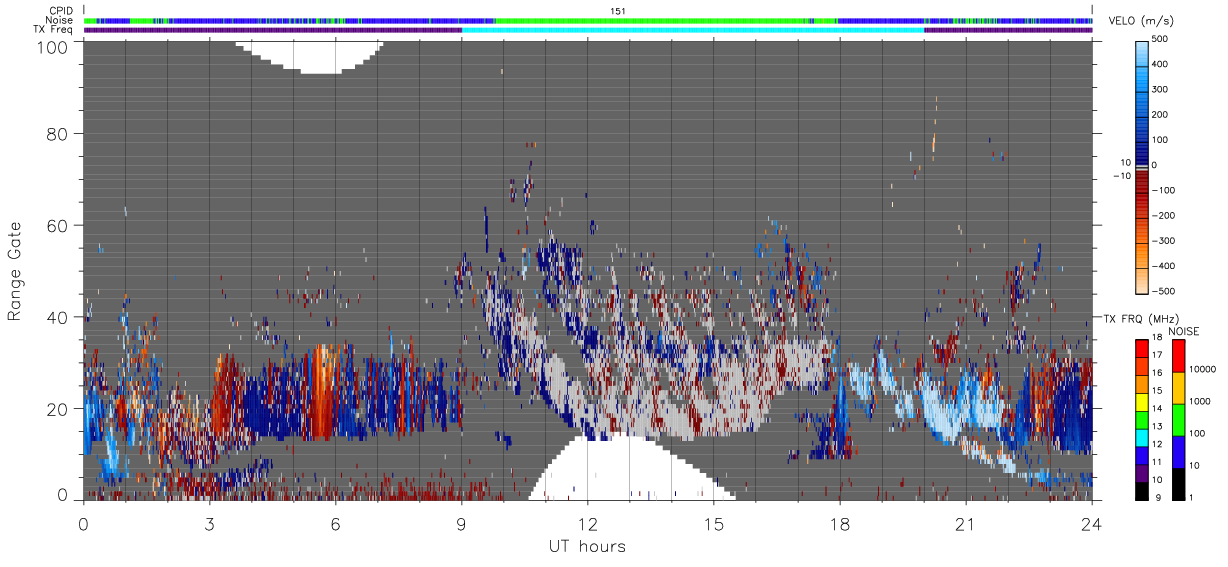
Task: Click the "NOISE" legend title
Action: 1186,331
